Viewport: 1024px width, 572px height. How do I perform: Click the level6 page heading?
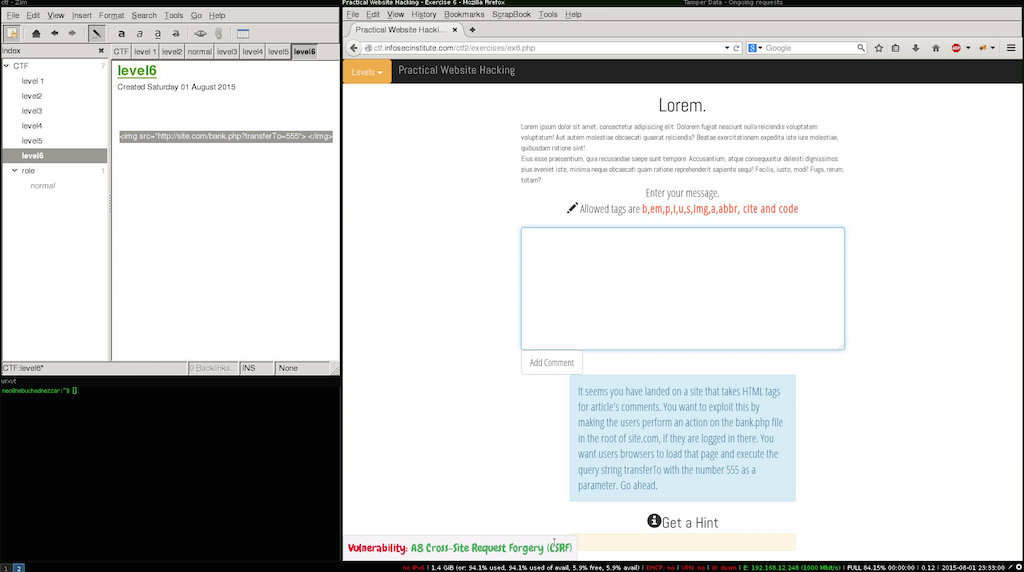137,71
